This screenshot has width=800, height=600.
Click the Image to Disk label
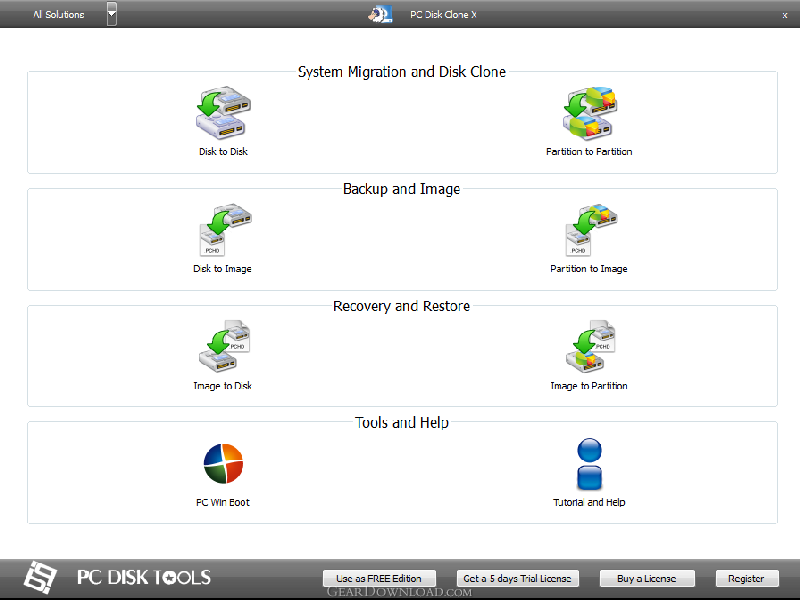(222, 386)
